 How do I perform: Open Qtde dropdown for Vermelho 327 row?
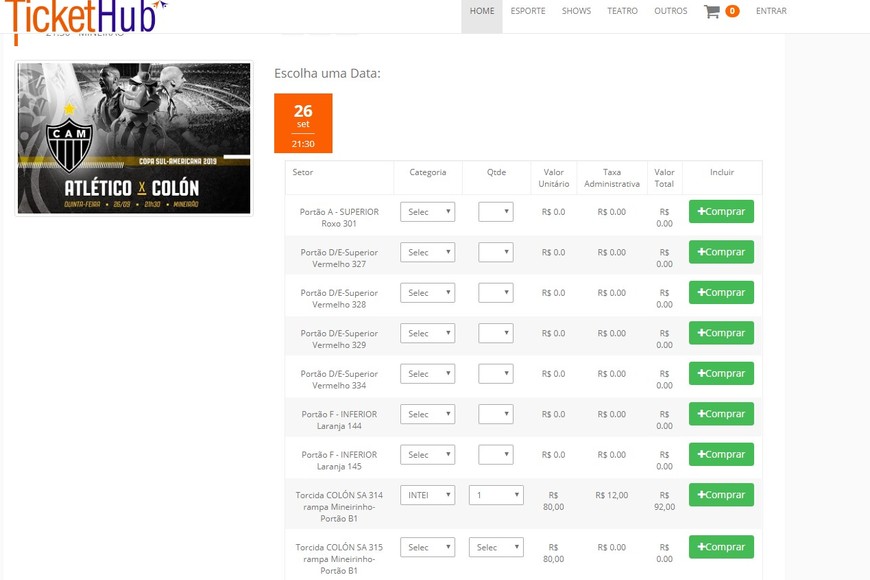click(495, 253)
